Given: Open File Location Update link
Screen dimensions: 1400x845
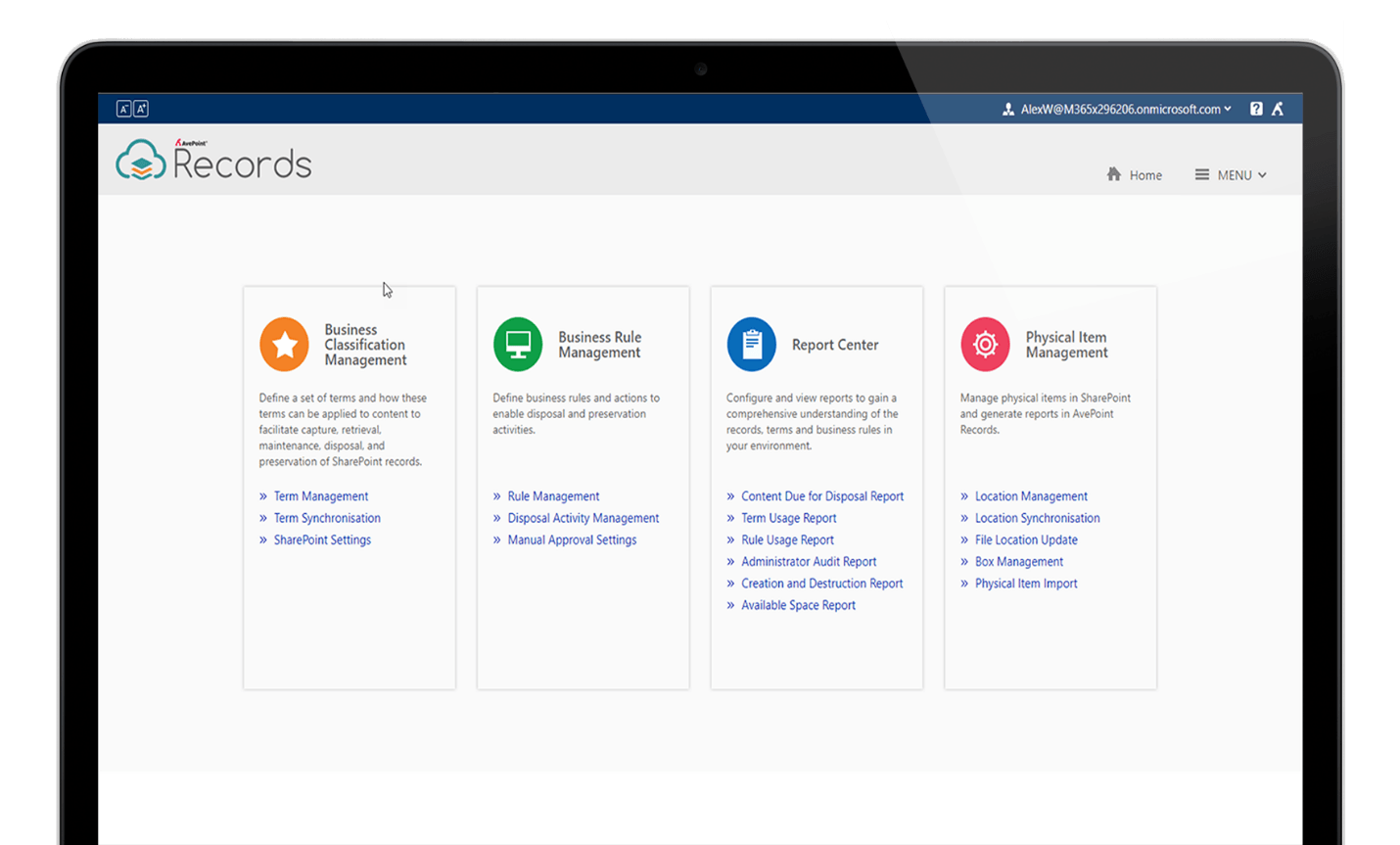Looking at the screenshot, I should 1026,540.
